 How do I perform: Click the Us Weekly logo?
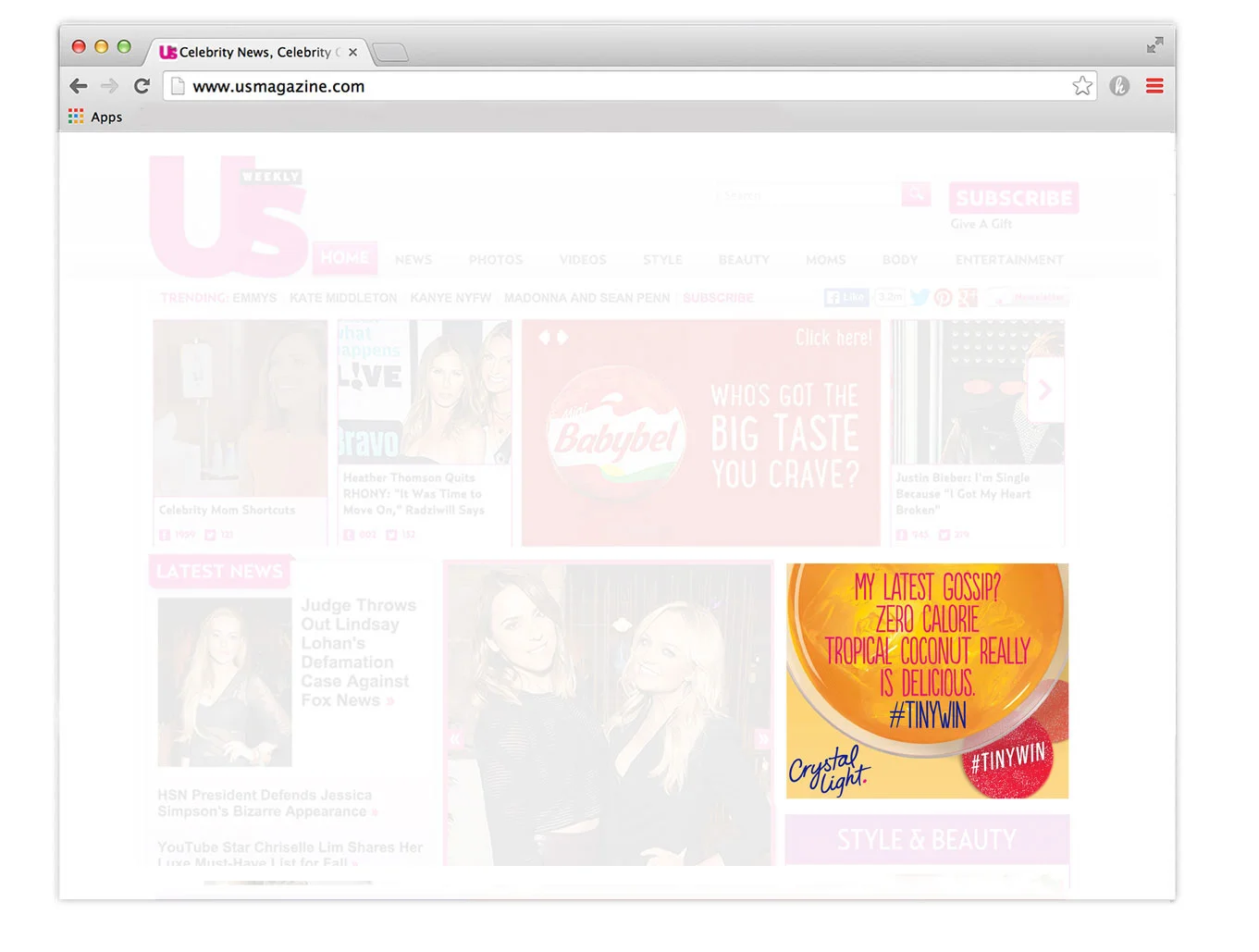coord(228,216)
